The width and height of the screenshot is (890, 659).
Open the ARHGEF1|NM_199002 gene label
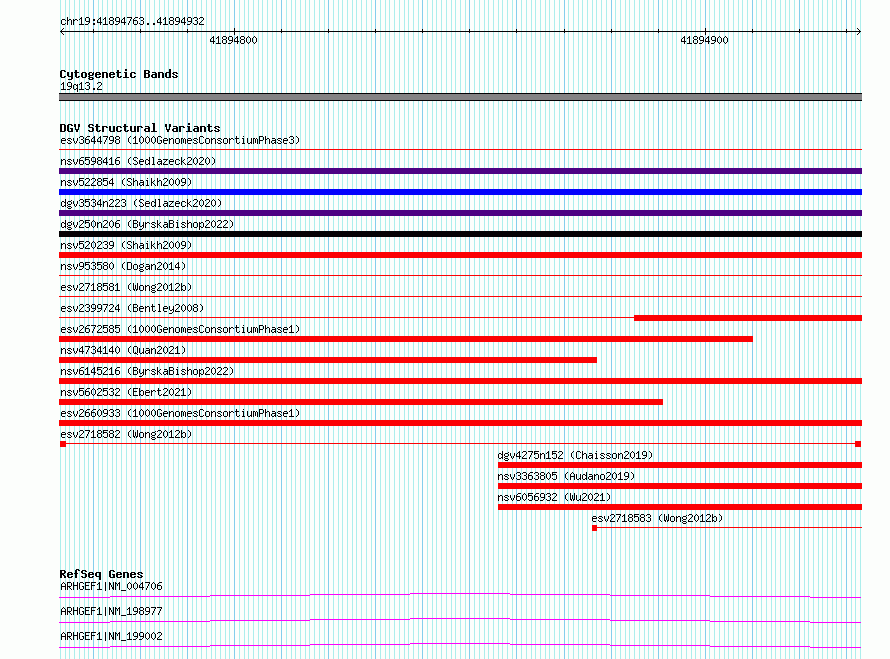(111, 636)
